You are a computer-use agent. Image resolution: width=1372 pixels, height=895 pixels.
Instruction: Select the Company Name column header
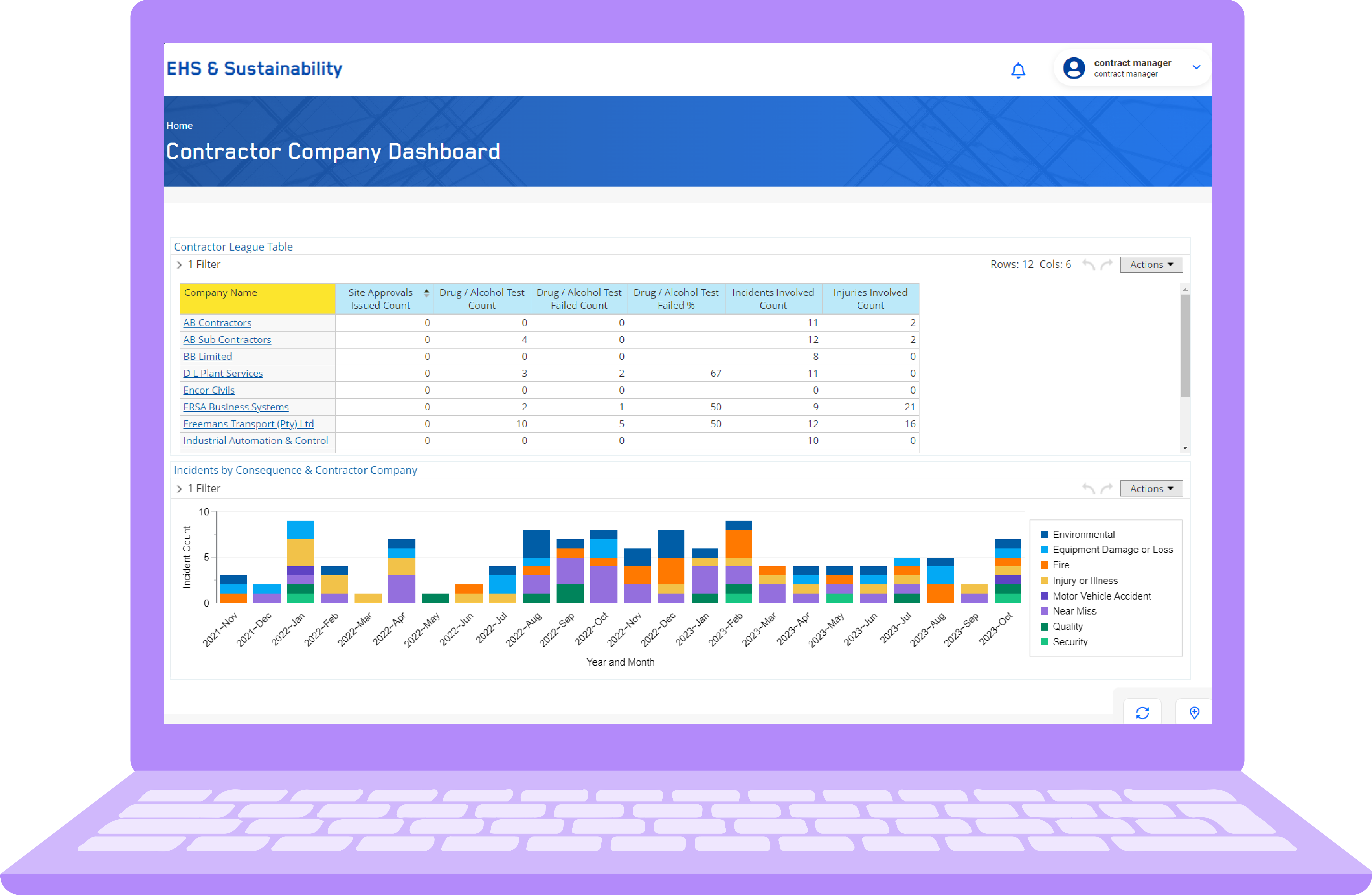(x=257, y=299)
